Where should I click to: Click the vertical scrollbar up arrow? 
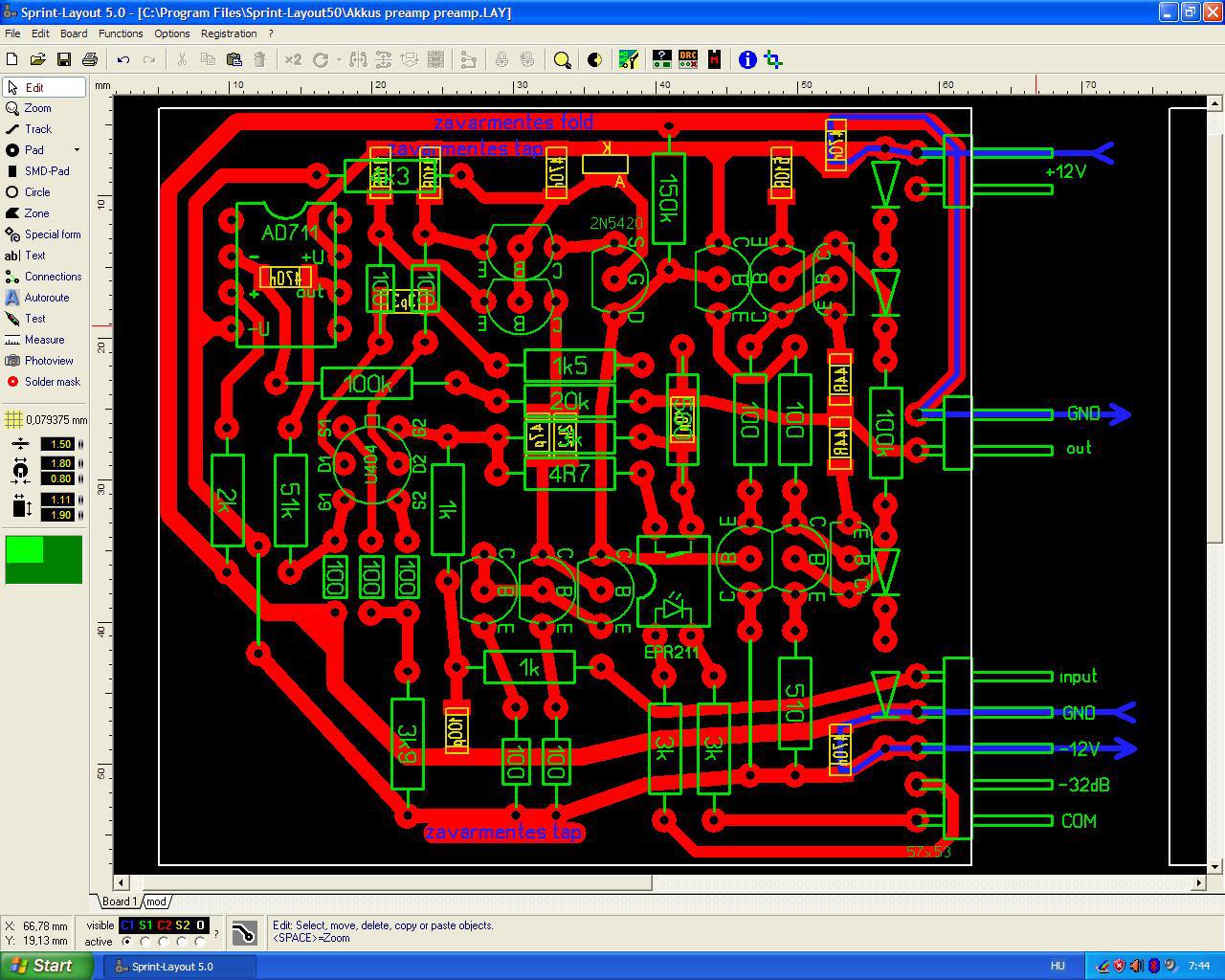[1216, 101]
